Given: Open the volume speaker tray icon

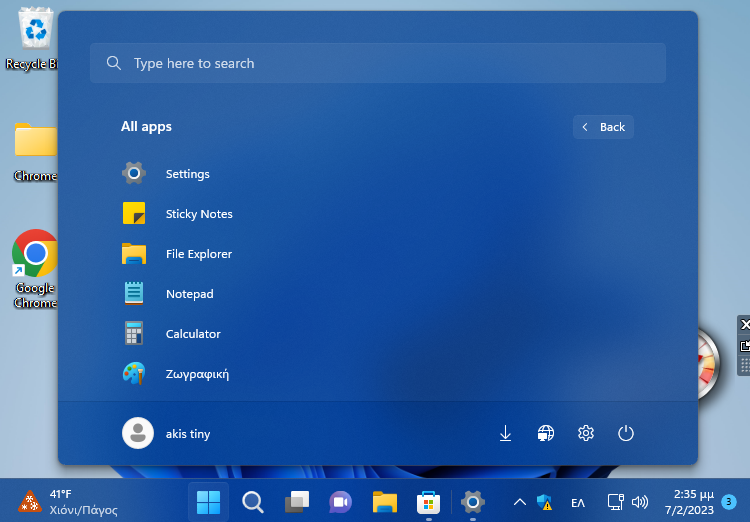Looking at the screenshot, I should pos(640,502).
